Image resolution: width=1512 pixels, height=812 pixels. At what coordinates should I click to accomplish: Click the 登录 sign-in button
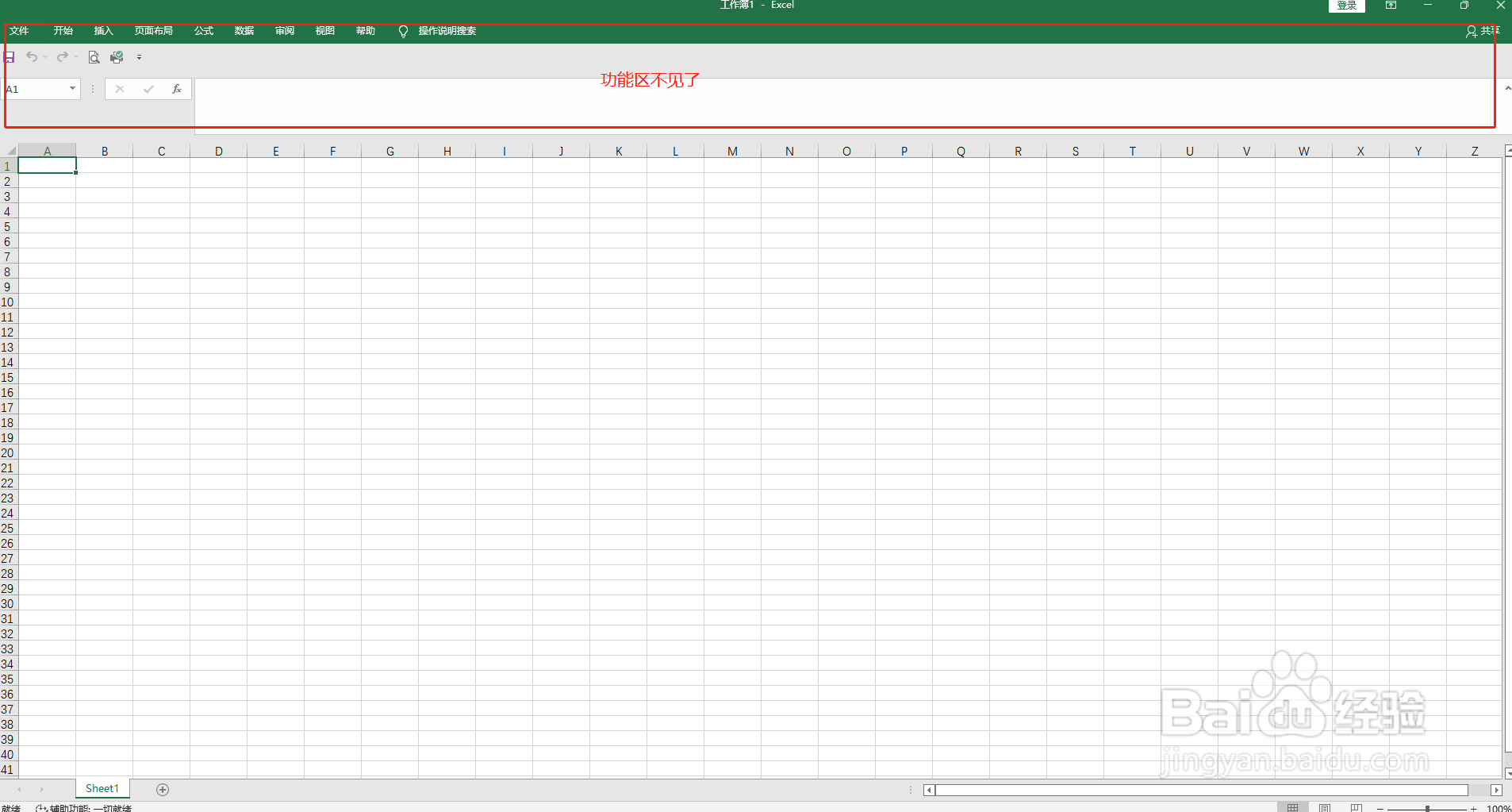[x=1347, y=6]
